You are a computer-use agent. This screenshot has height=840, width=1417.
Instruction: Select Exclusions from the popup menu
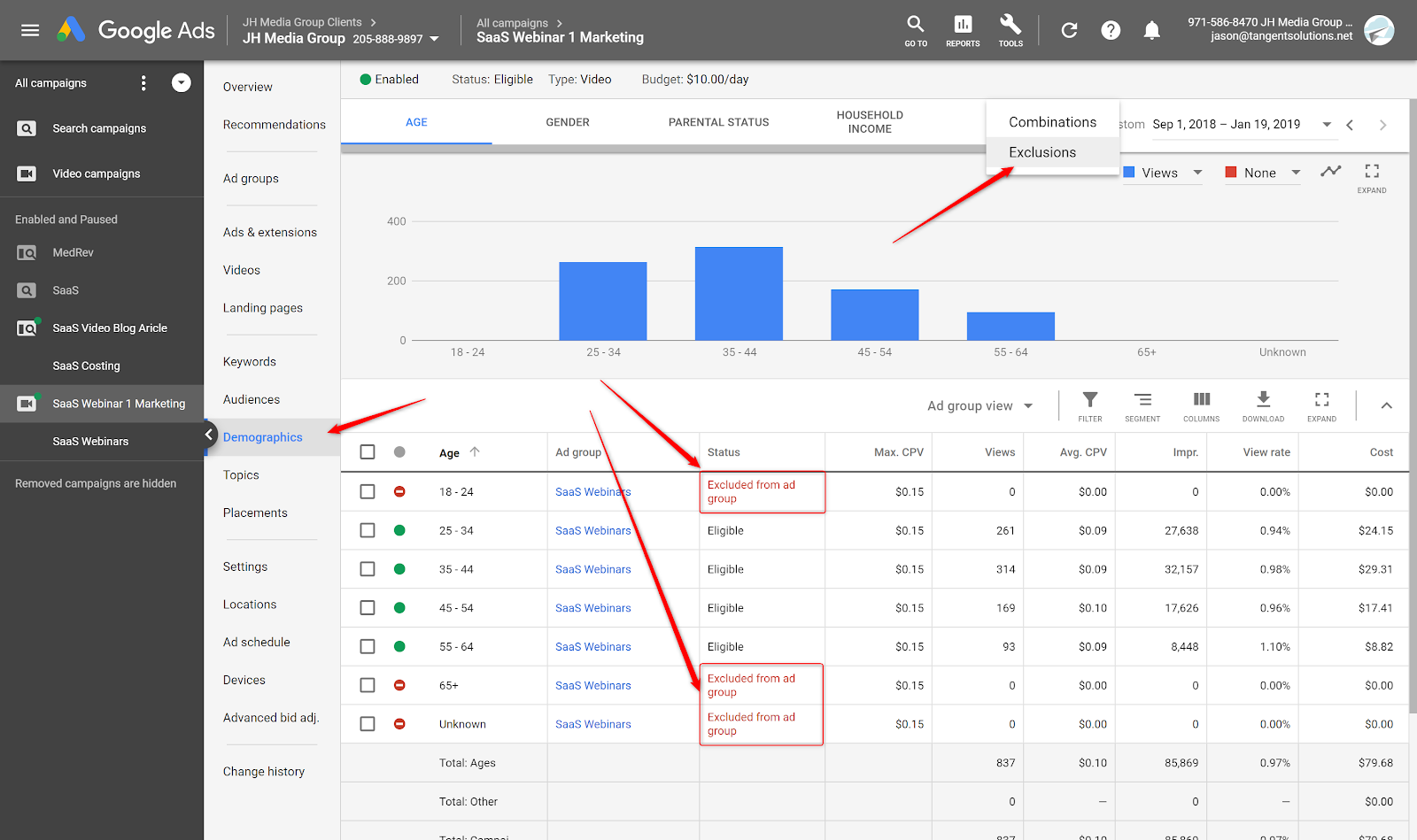tap(1042, 152)
